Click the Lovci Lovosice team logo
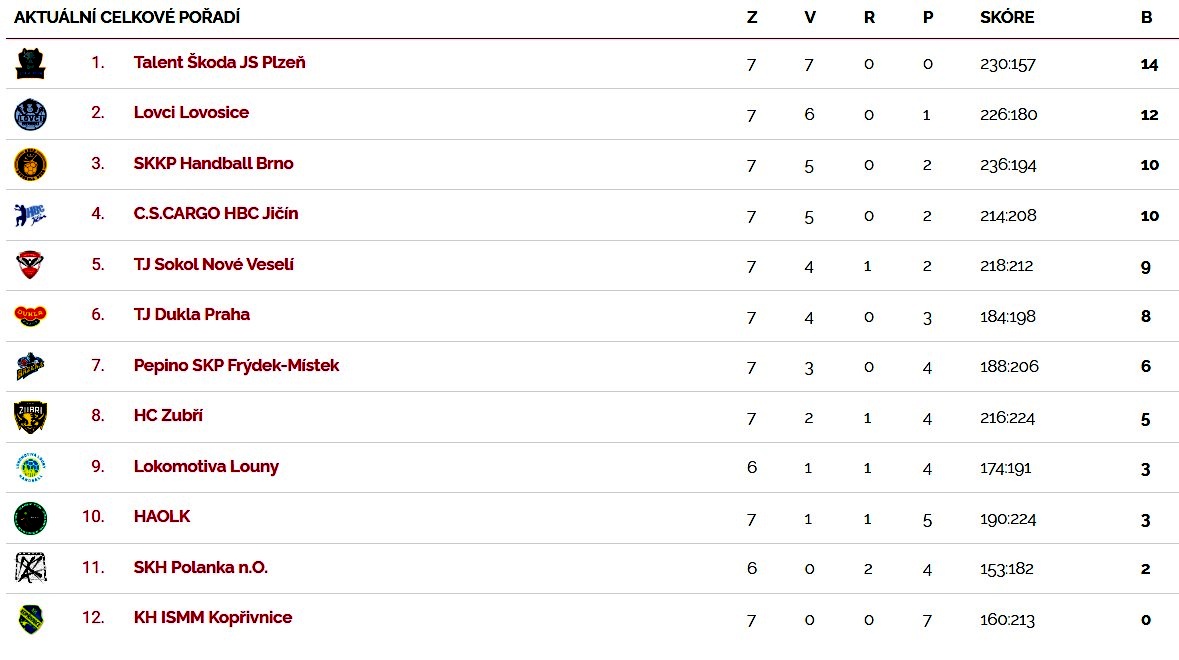 30,114
